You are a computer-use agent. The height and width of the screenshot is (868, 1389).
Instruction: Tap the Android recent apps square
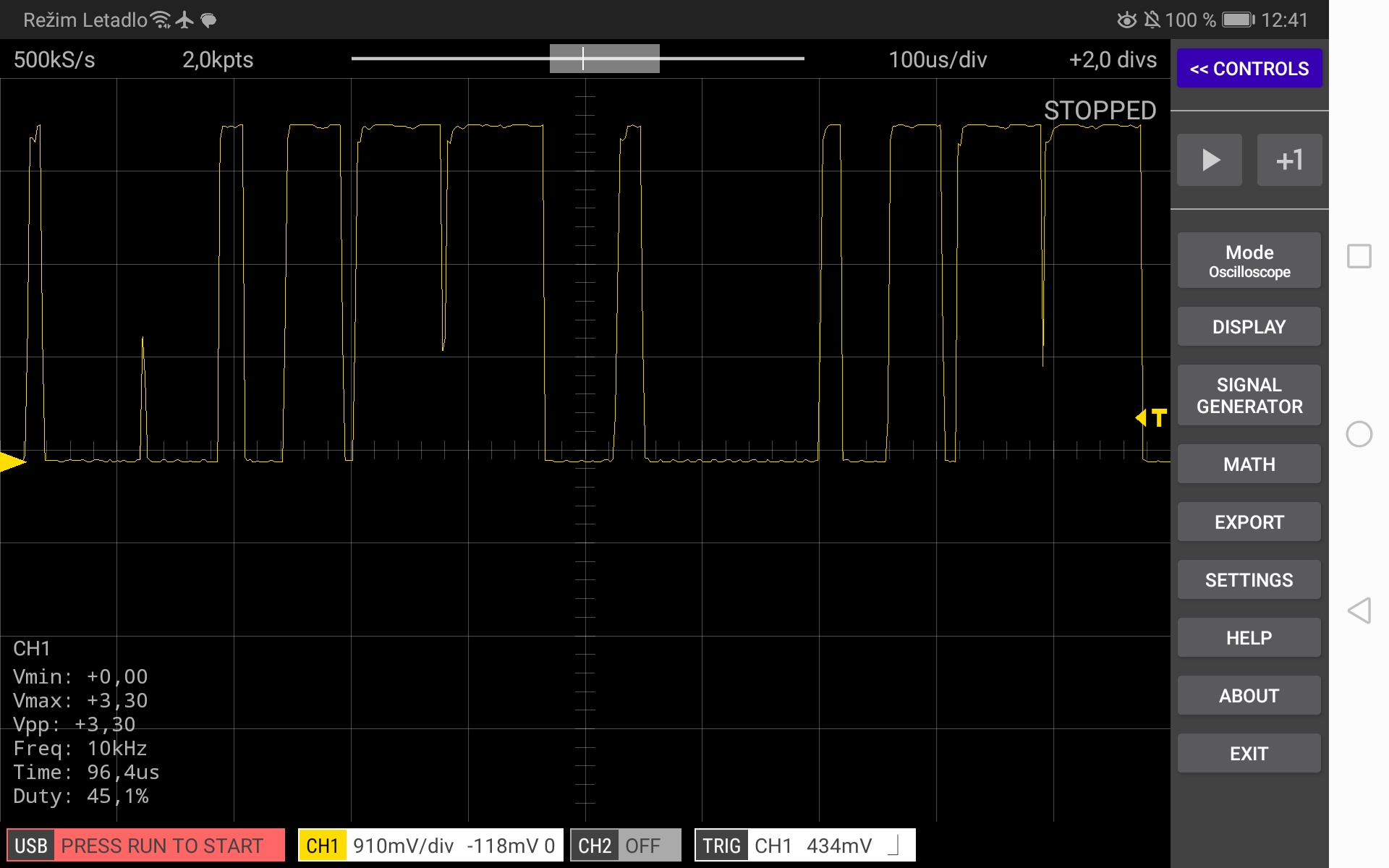(1359, 256)
